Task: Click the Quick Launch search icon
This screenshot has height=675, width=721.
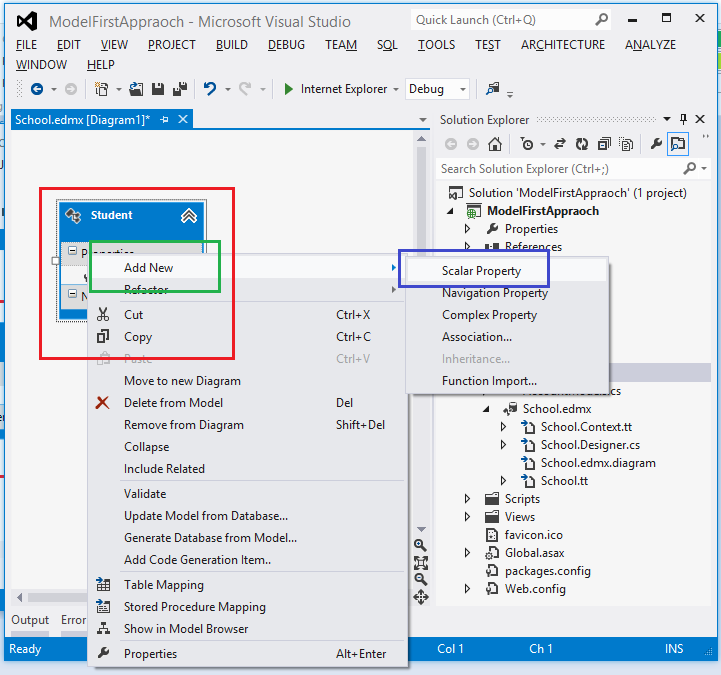Action: pos(601,20)
